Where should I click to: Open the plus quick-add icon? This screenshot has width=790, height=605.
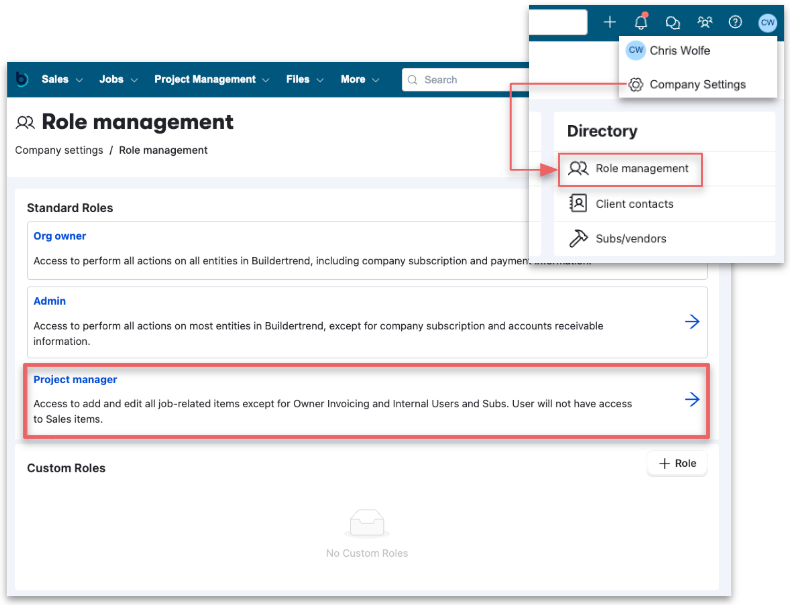pos(610,22)
